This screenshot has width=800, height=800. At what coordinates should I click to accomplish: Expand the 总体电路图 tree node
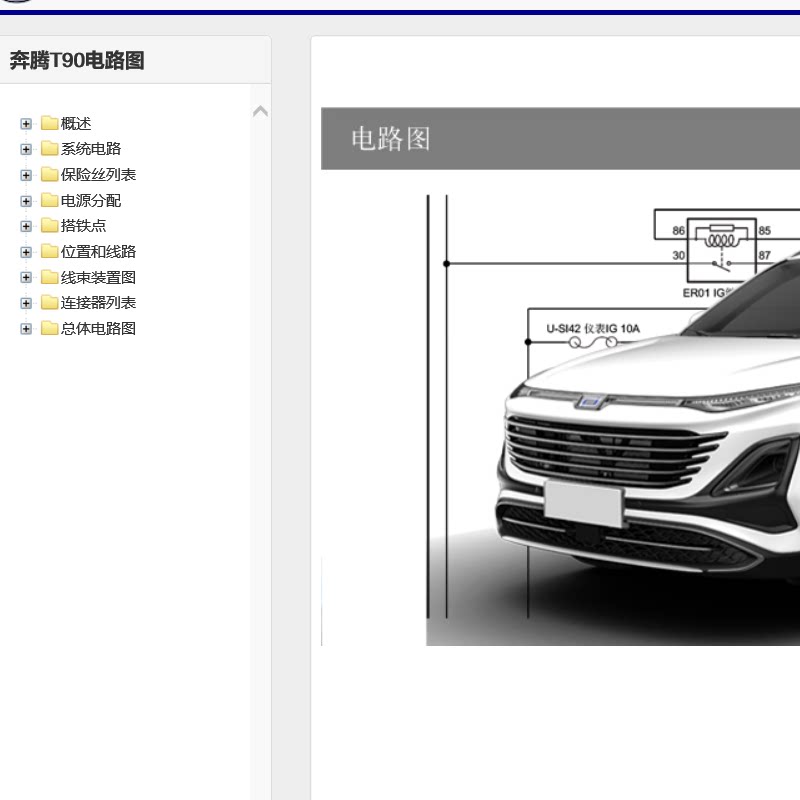[x=26, y=329]
